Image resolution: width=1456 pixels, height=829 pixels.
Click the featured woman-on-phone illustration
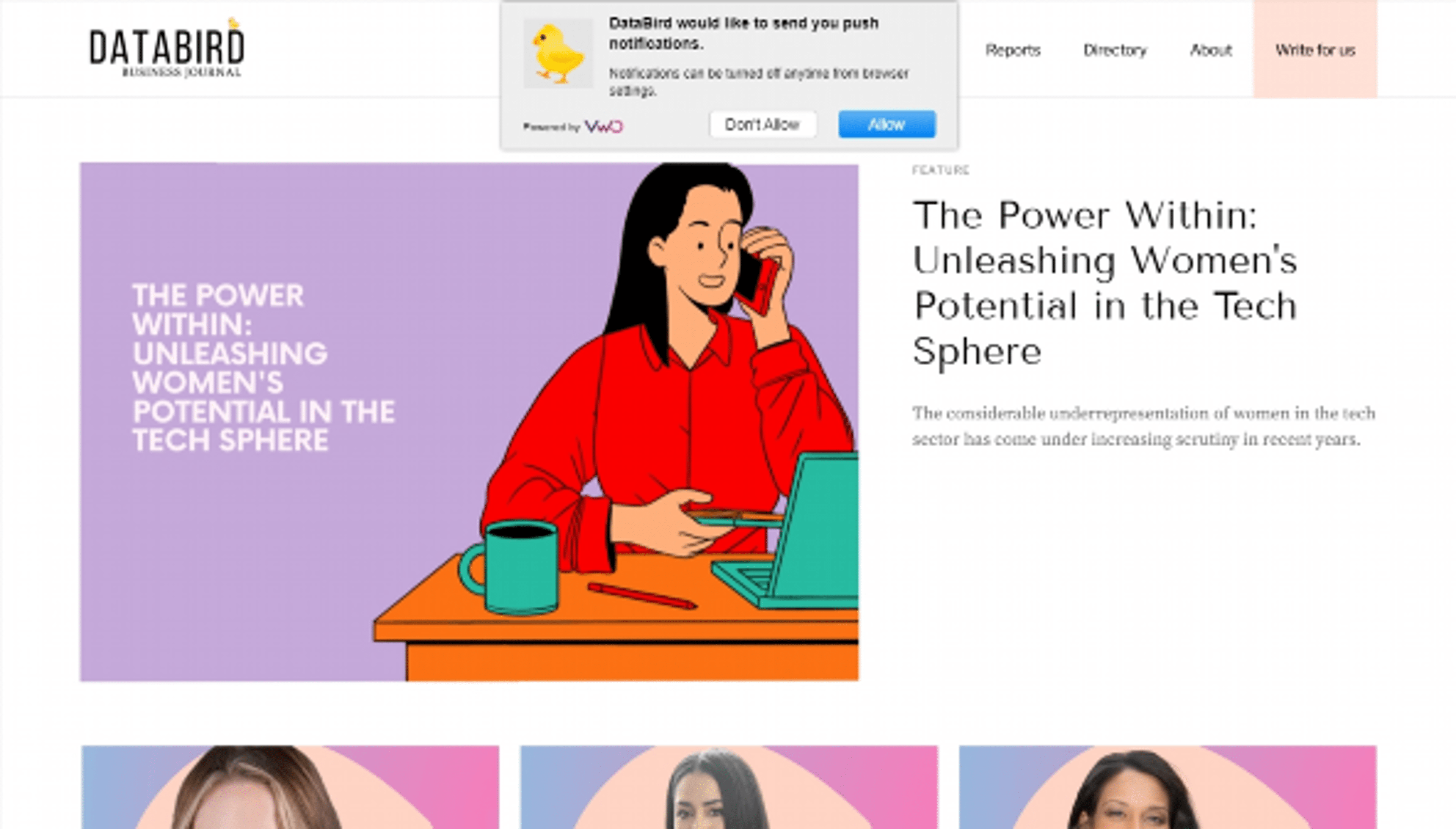469,422
